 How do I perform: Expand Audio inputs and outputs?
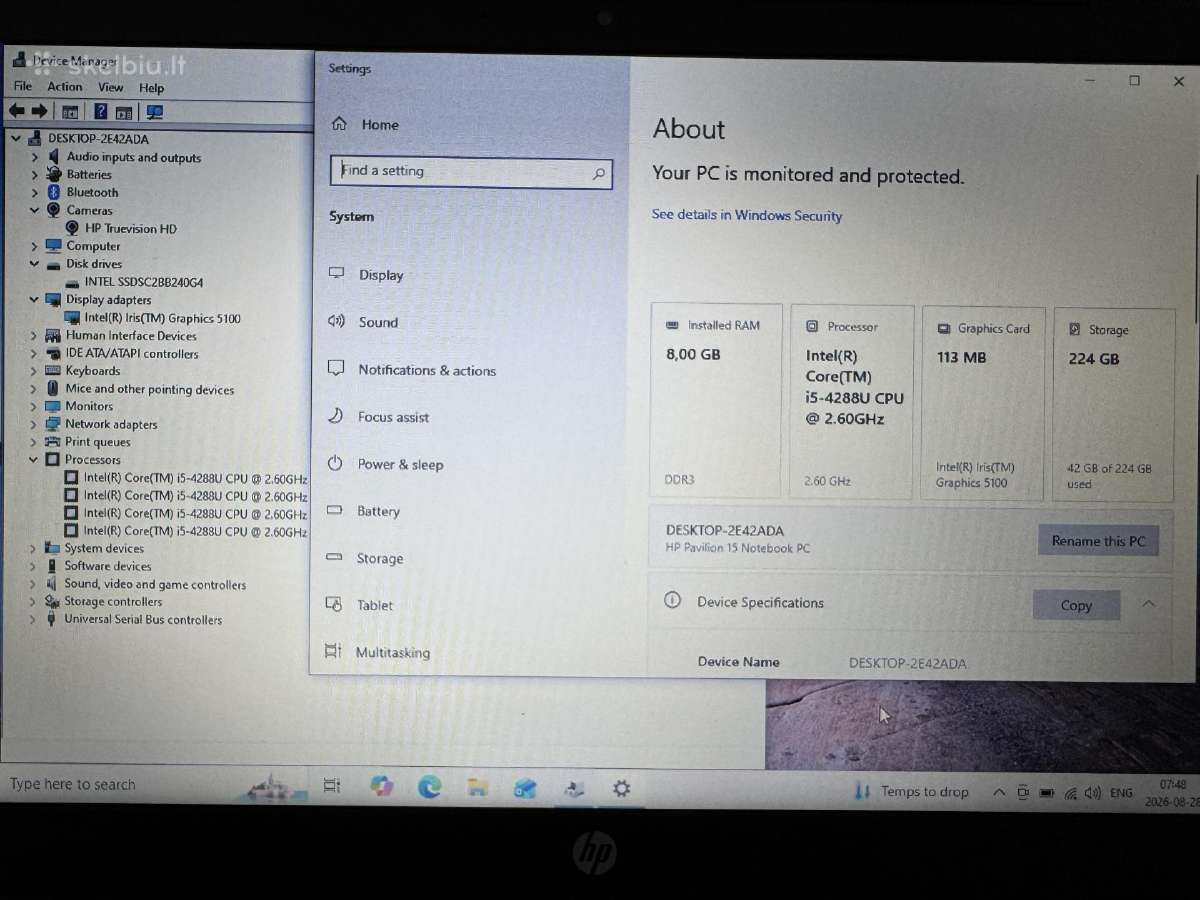[34, 157]
